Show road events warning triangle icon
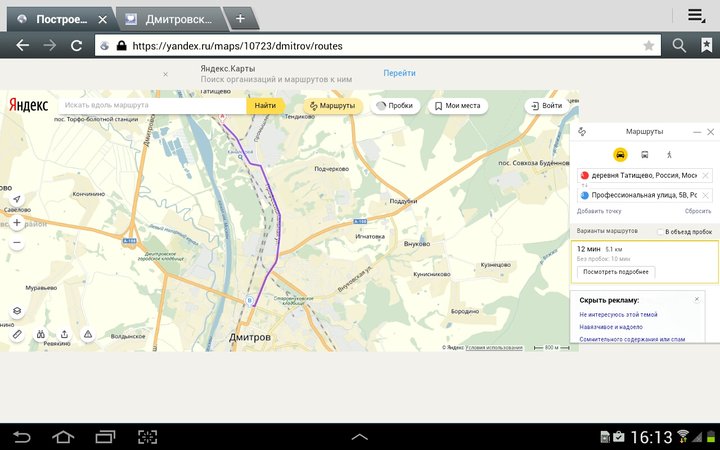This screenshot has height=450, width=720. (x=88, y=334)
